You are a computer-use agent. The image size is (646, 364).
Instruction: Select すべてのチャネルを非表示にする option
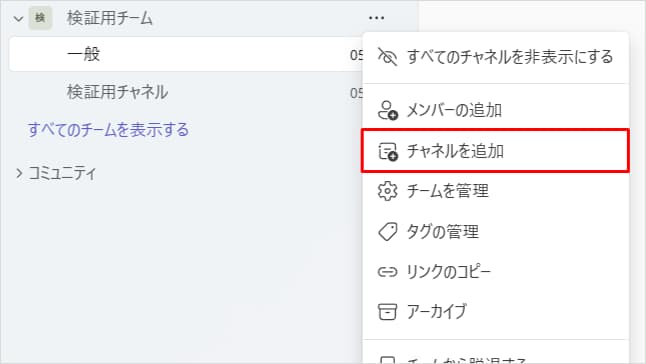495,57
